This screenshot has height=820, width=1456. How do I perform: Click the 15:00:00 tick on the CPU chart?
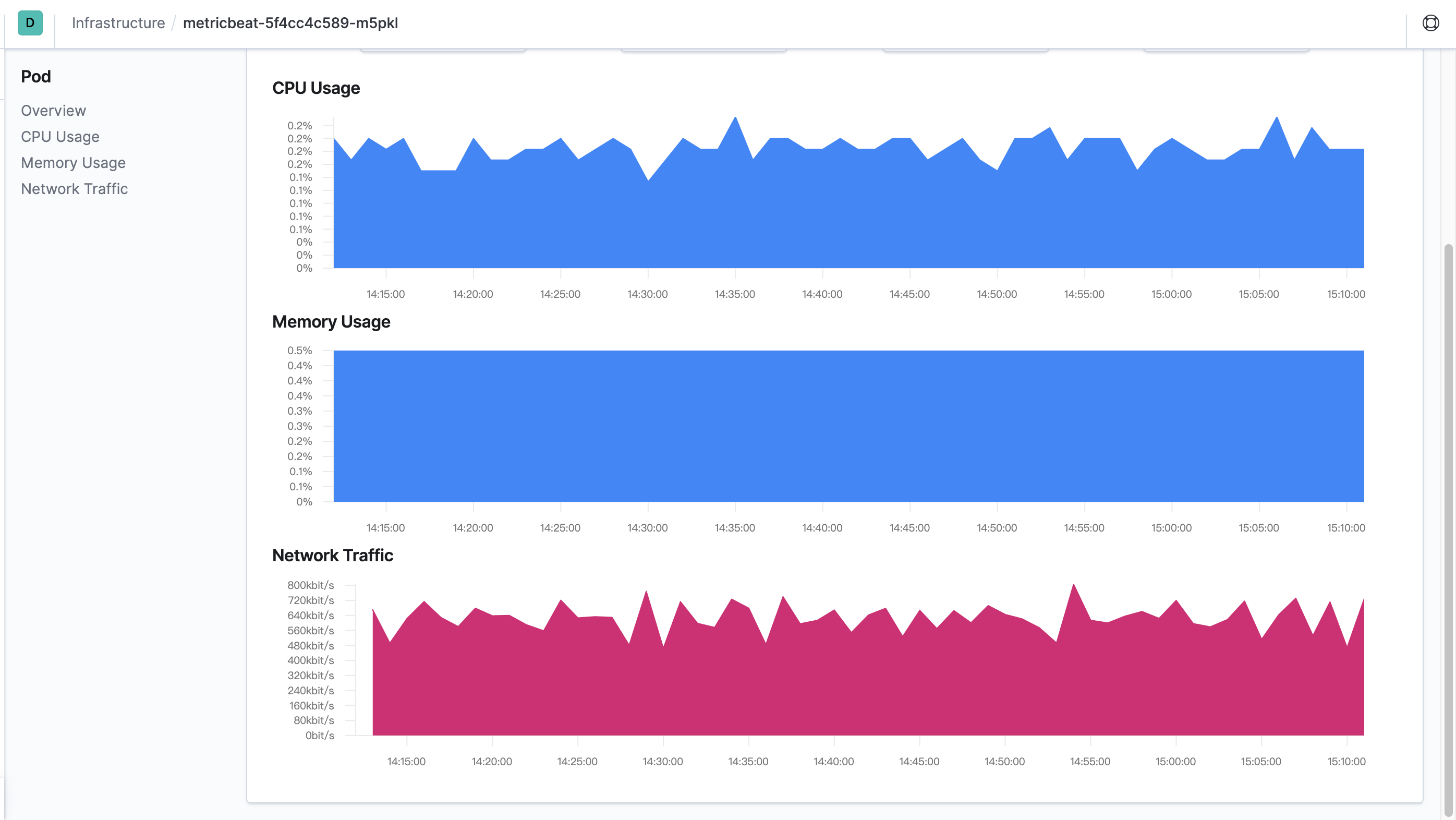(1171, 294)
